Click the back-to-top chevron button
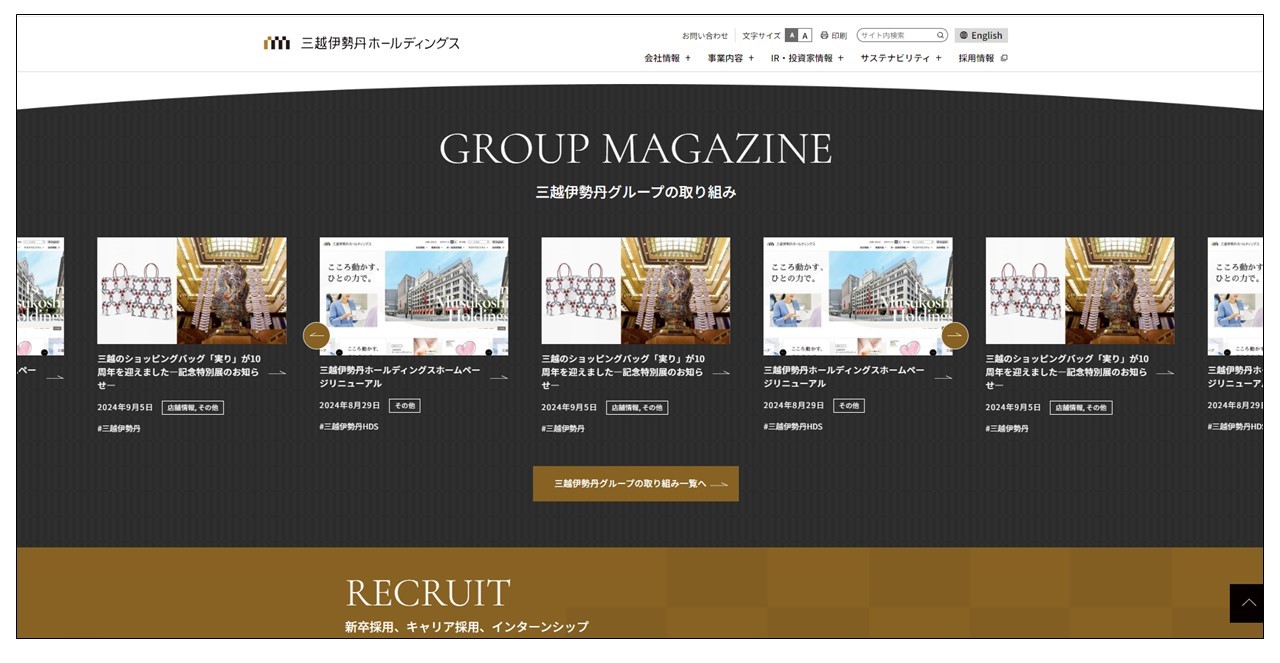The width and height of the screenshot is (1280, 663). 1247,603
